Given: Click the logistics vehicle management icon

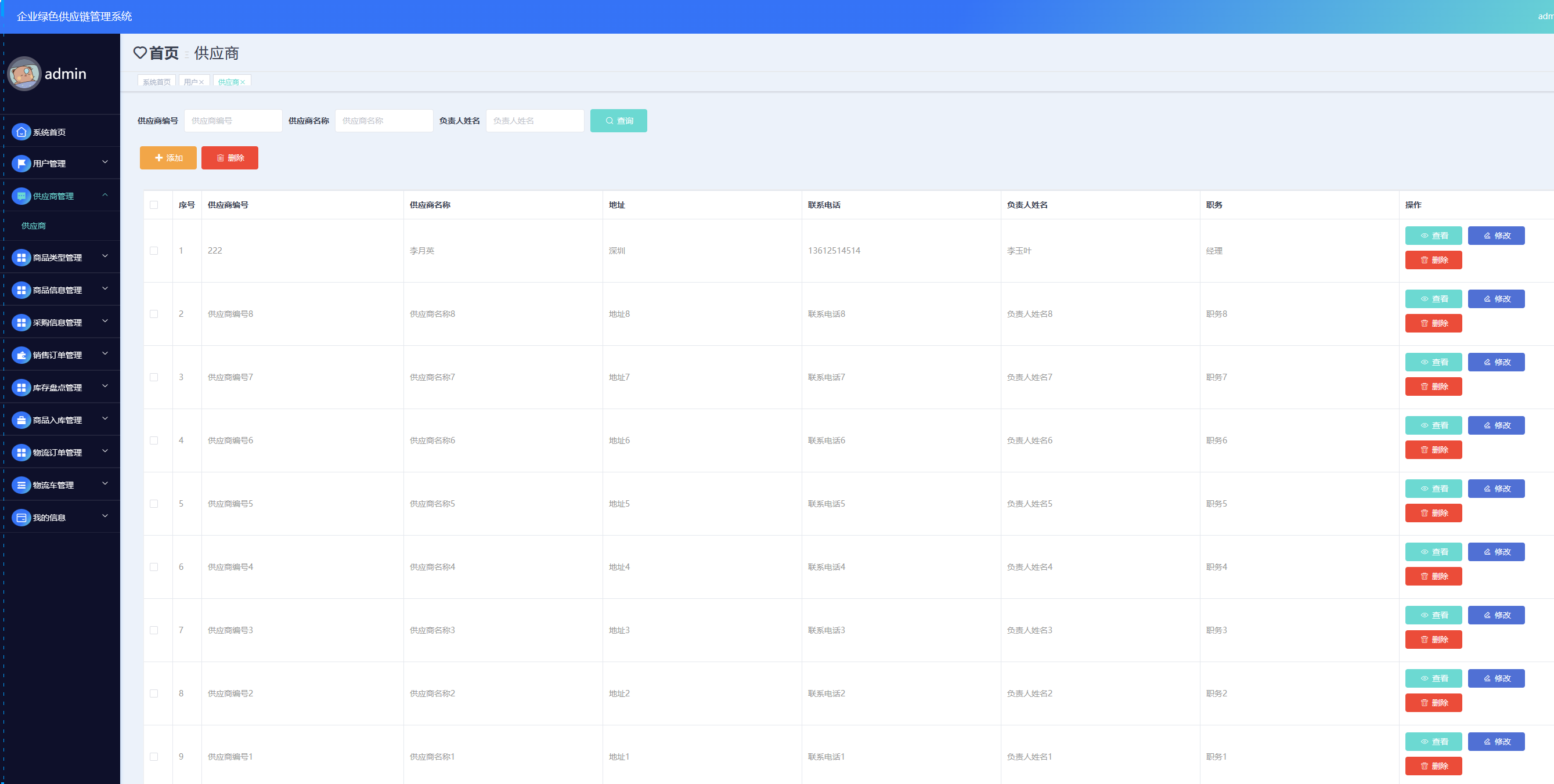Looking at the screenshot, I should (x=21, y=485).
